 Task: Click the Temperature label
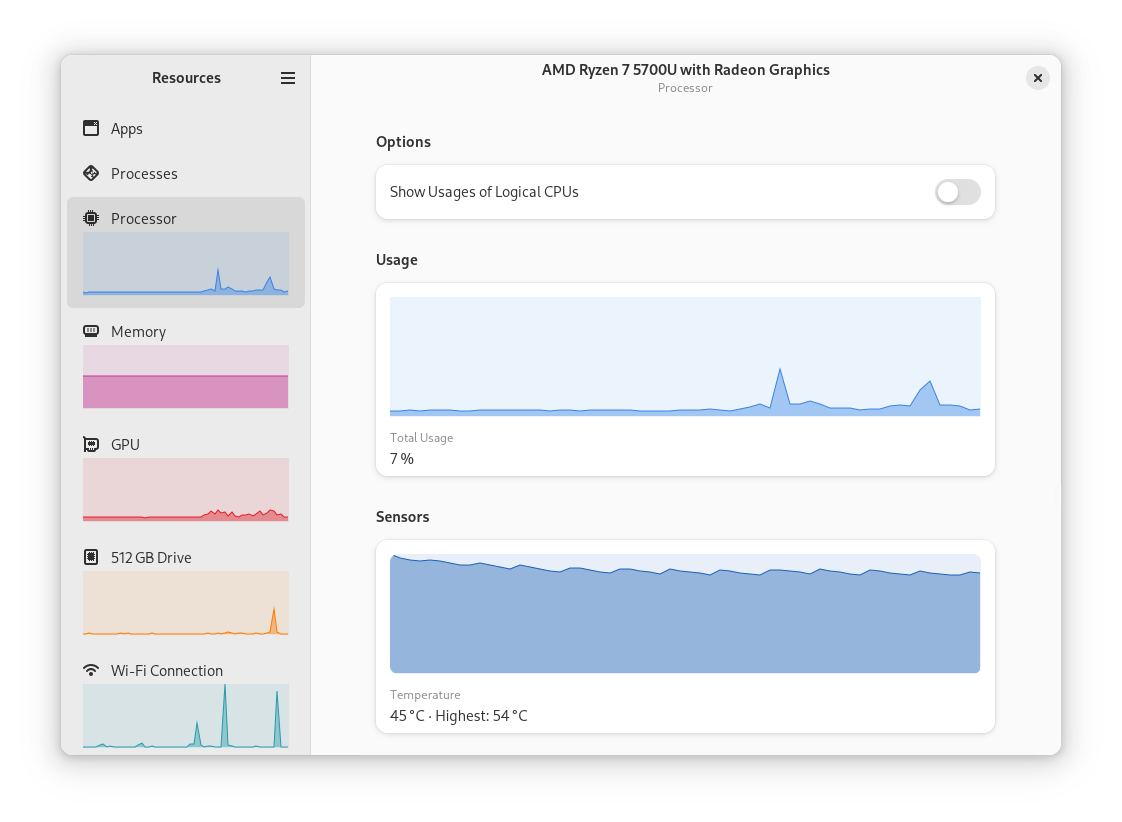[x=425, y=695]
